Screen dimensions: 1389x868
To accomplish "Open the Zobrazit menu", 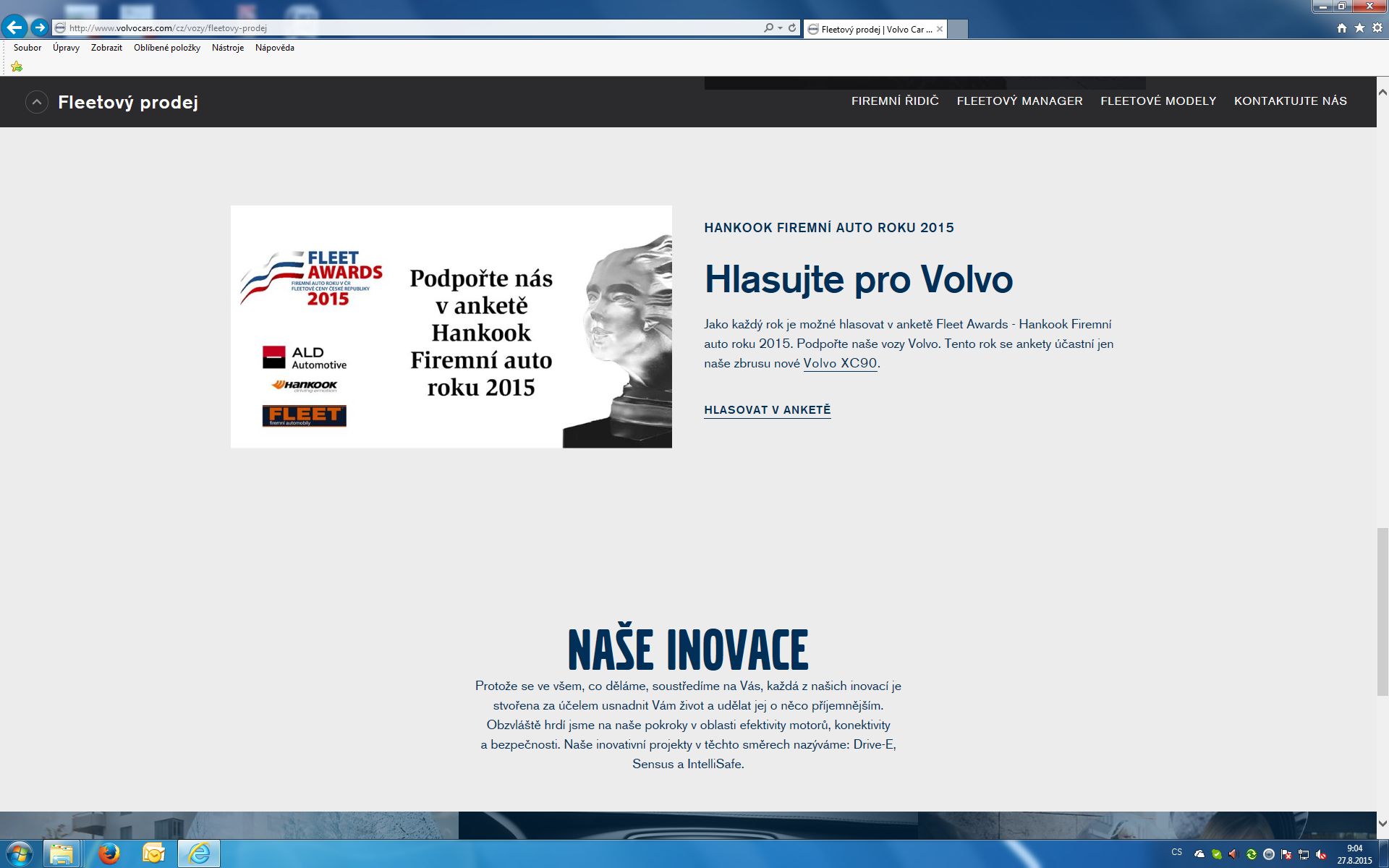I will (106, 48).
